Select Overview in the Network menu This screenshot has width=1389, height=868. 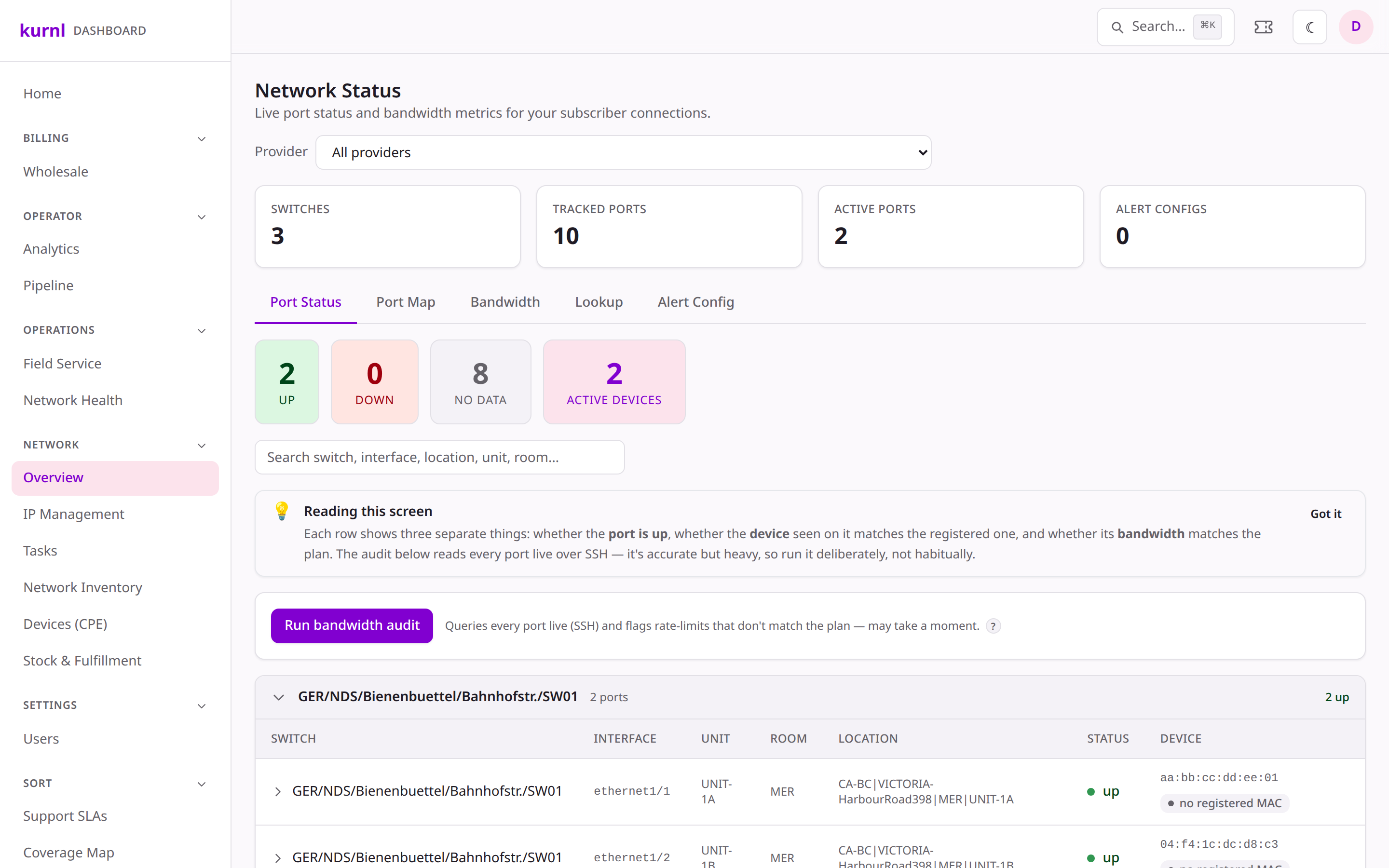[115, 477]
